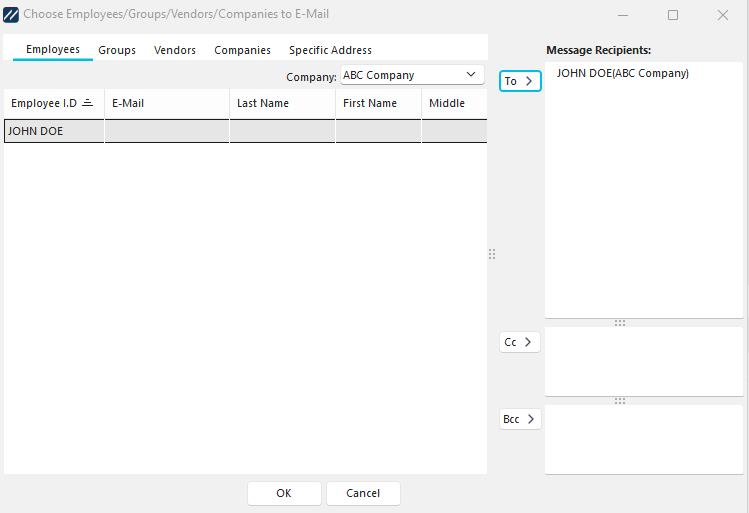Screen dimensions: 749x513
Task: Switch to the Companies tab
Action: 242,50
